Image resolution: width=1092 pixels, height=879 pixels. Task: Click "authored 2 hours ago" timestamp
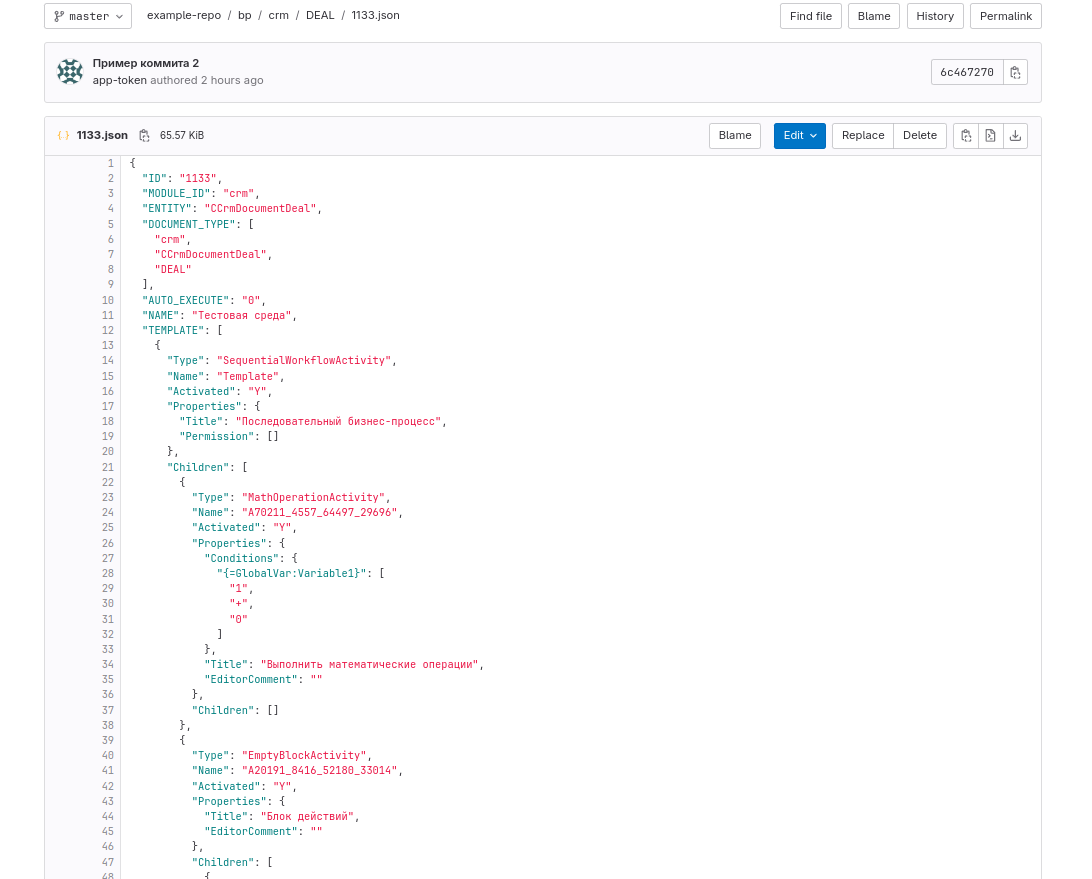[x=207, y=80]
